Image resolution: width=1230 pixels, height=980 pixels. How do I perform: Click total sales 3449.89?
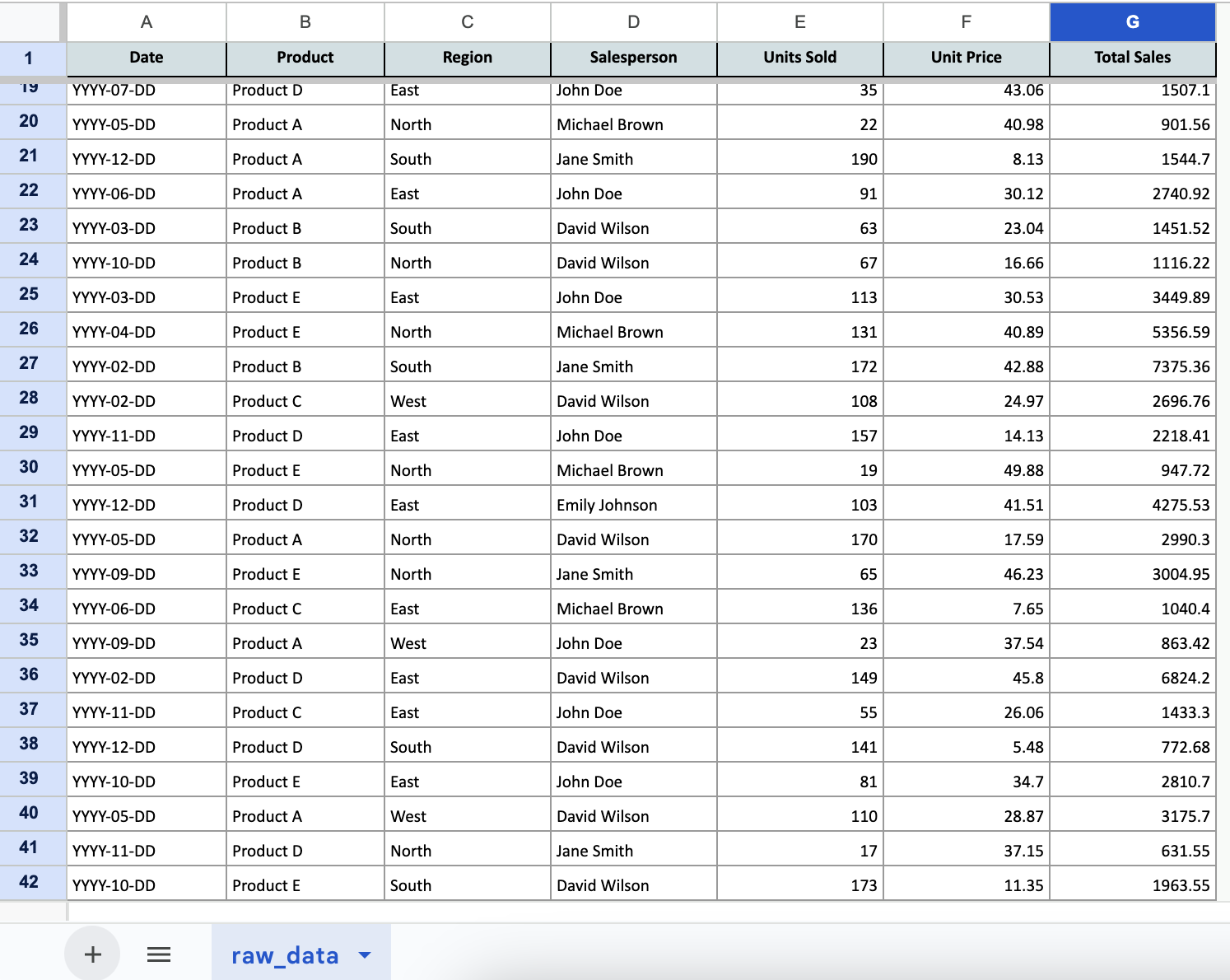tap(1133, 297)
